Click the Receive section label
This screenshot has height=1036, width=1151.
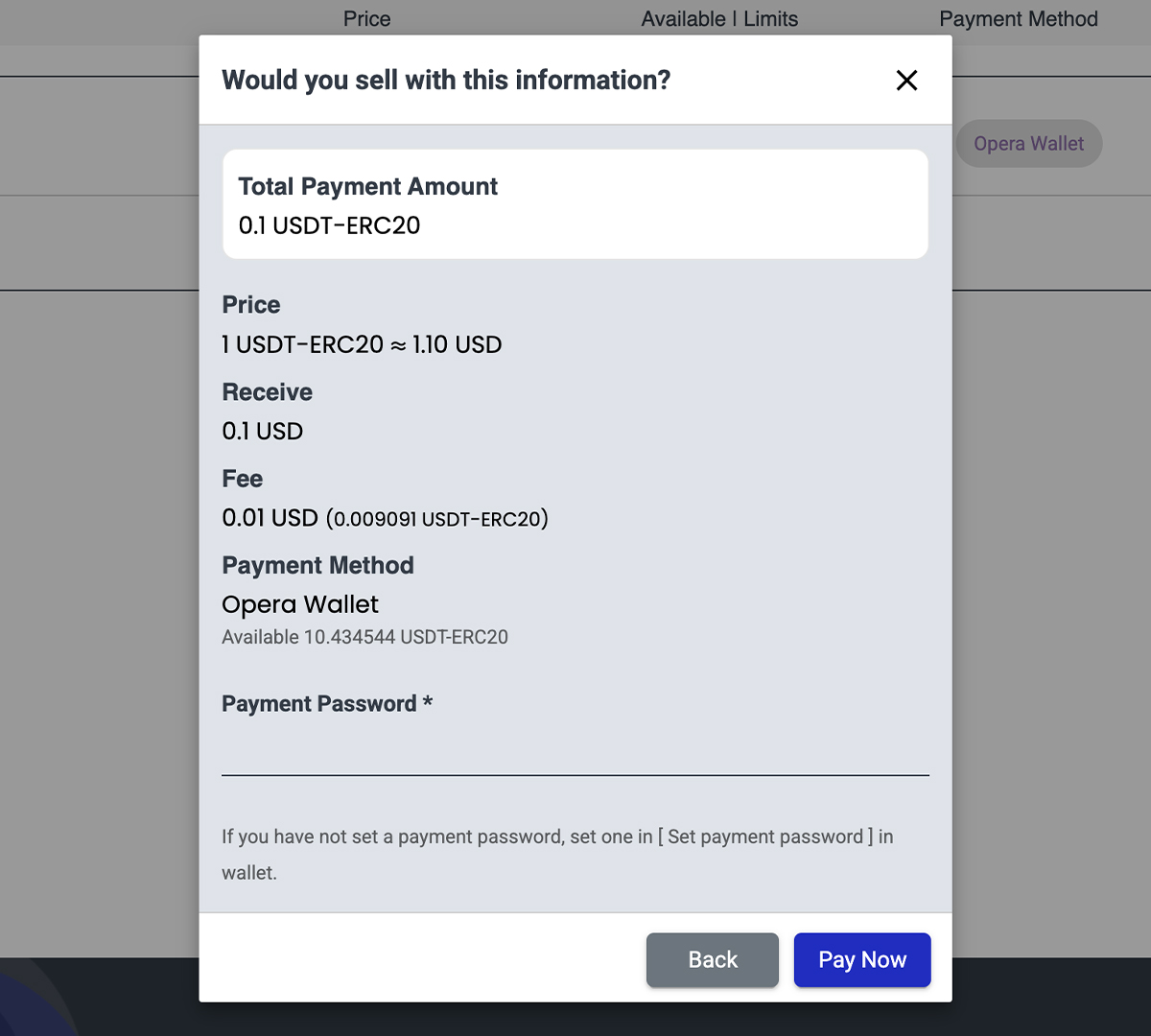(x=267, y=392)
